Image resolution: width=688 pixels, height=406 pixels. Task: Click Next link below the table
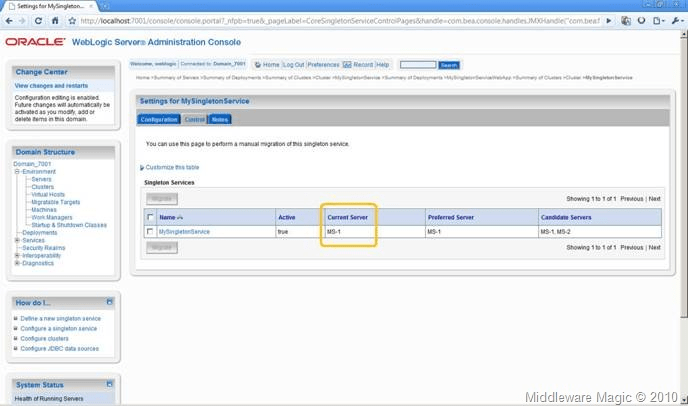655,248
